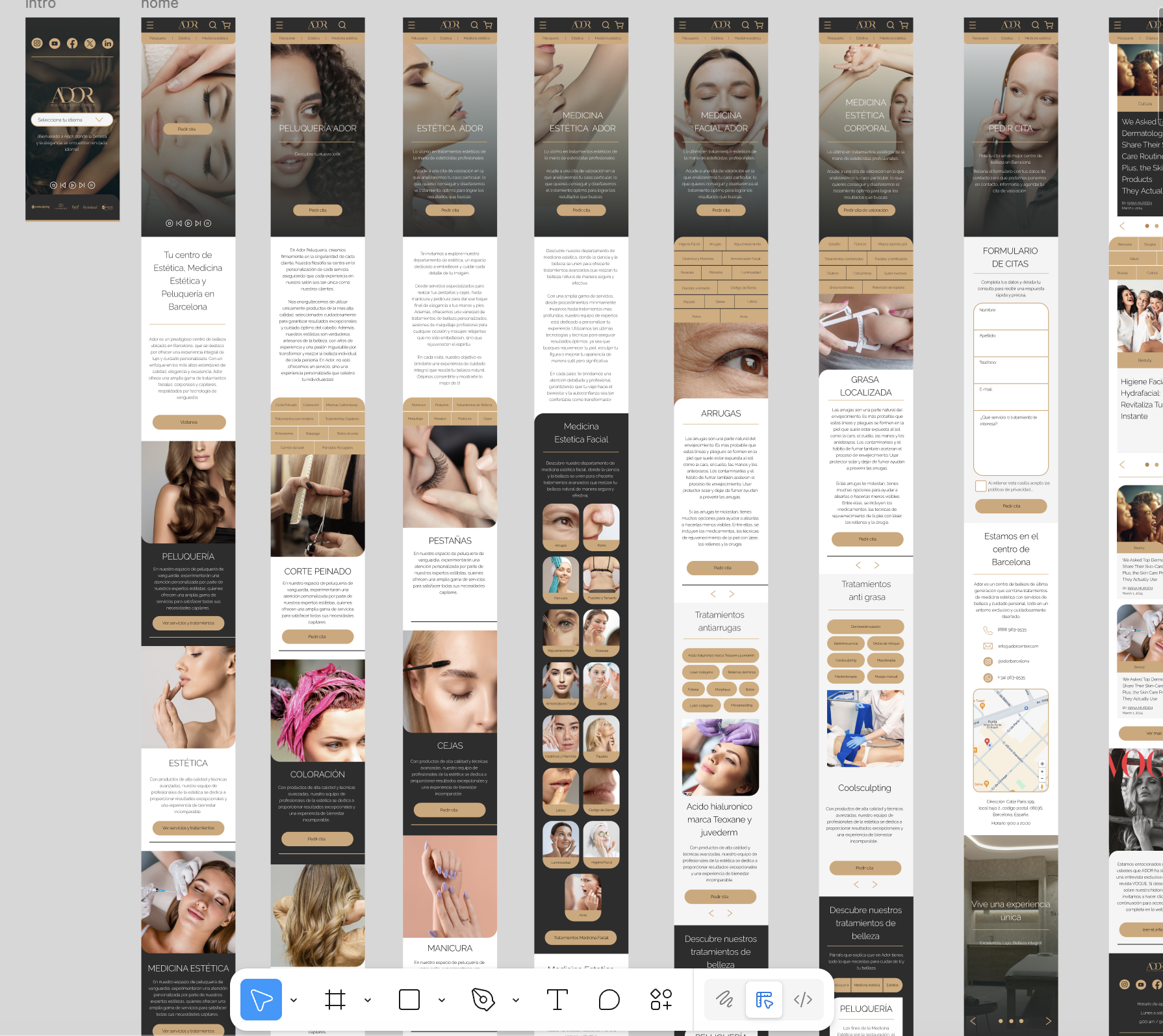
Task: Click the 'Estética' navigation menu item
Action: 313,38
